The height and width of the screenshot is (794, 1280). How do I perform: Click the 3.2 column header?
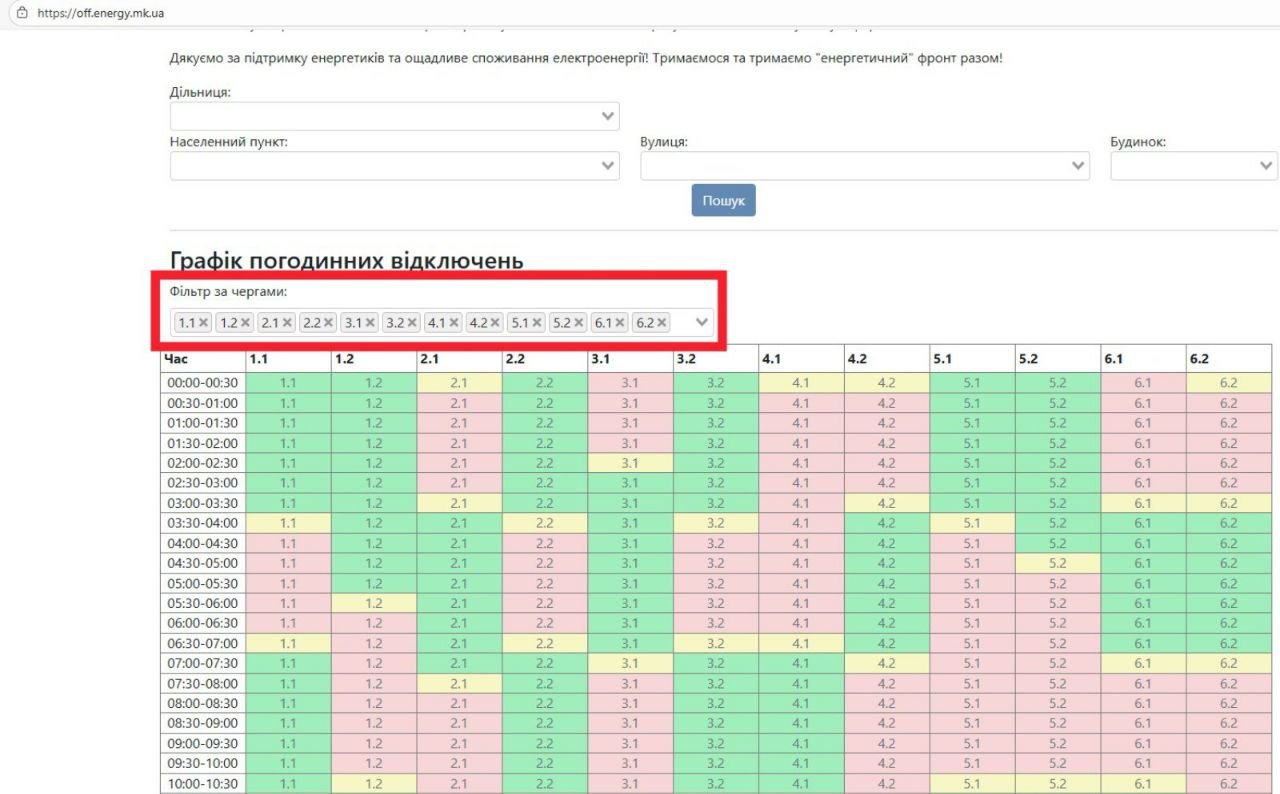click(715, 359)
